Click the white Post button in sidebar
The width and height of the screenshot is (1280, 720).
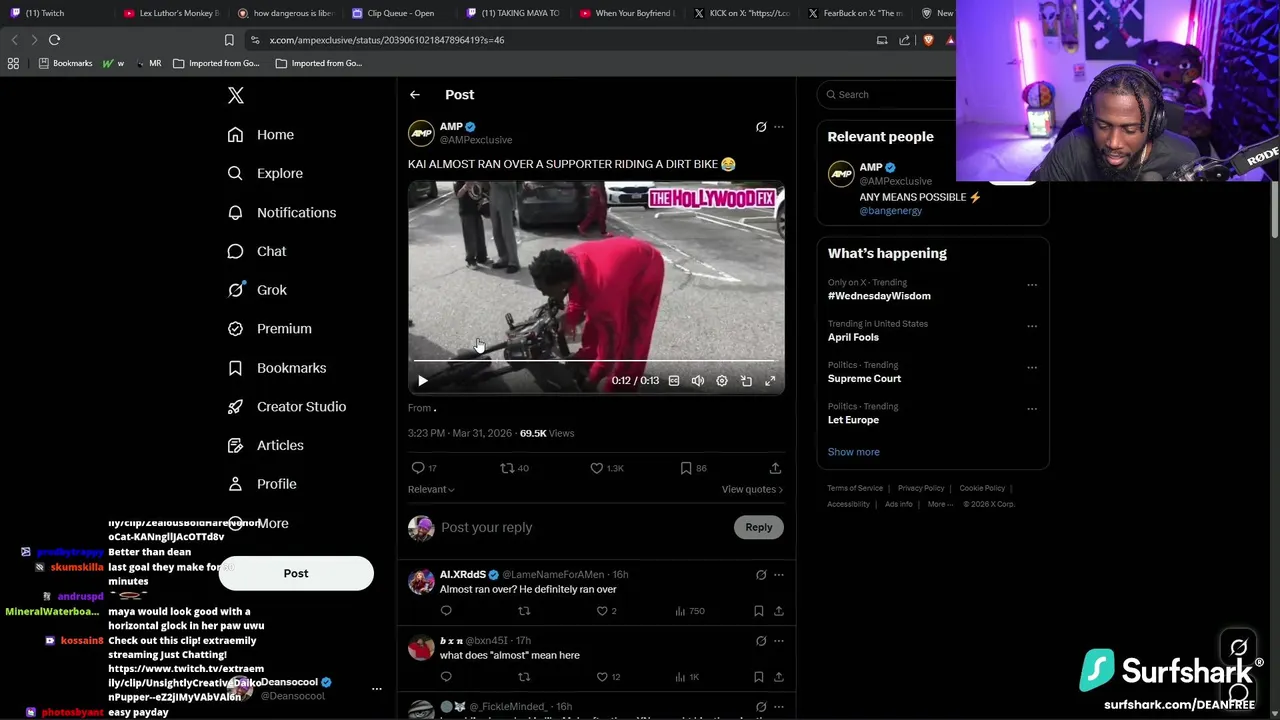pyautogui.click(x=296, y=573)
